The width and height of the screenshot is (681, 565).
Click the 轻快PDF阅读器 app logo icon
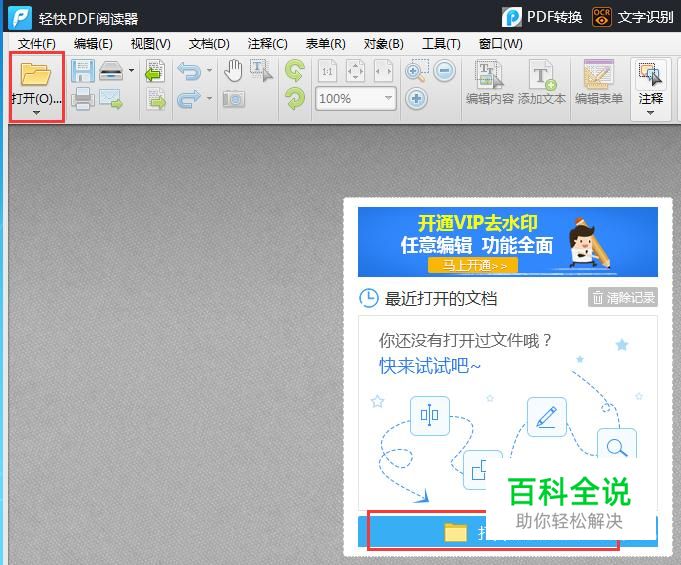[20, 18]
